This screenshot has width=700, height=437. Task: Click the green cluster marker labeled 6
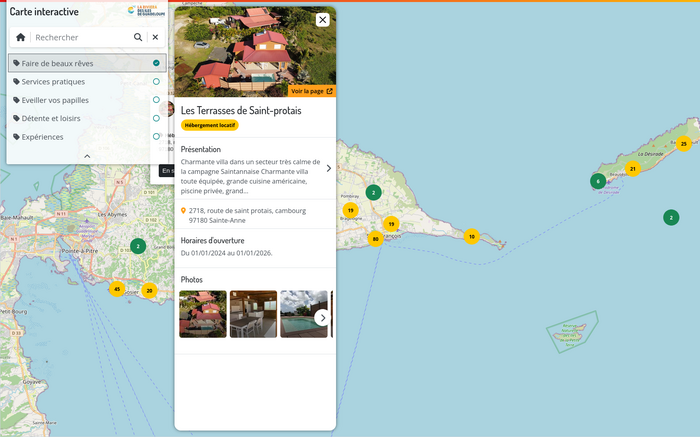pos(598,181)
